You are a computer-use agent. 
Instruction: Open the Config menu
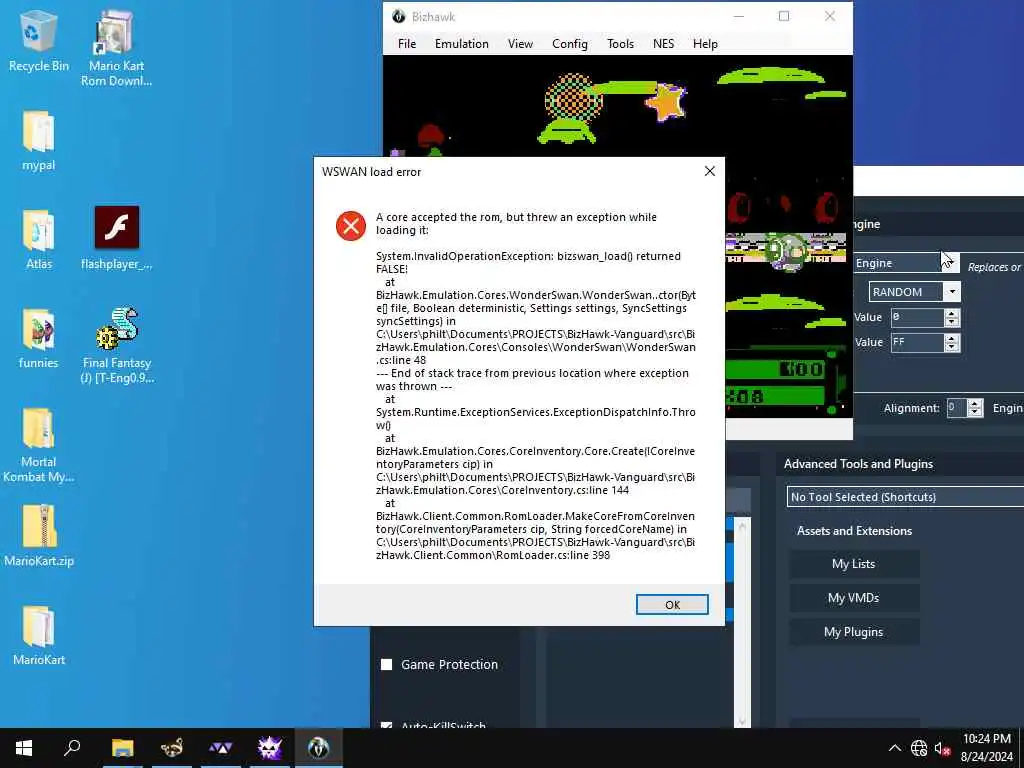click(x=569, y=44)
